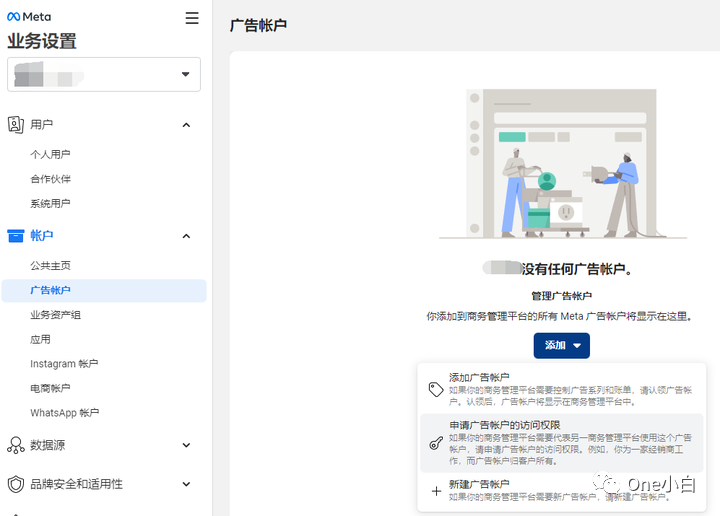Viewport: 720px width, 516px height.
Task: Click the 帐户 section box icon
Action: 16,236
